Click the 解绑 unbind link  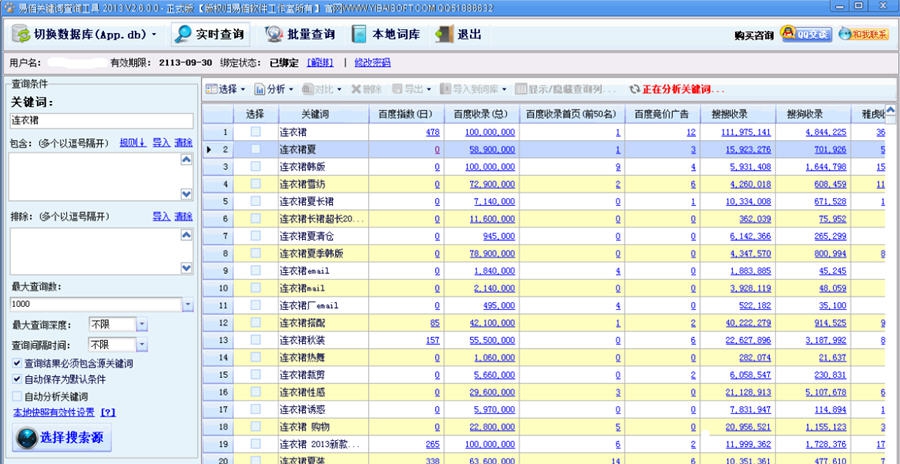[320, 63]
